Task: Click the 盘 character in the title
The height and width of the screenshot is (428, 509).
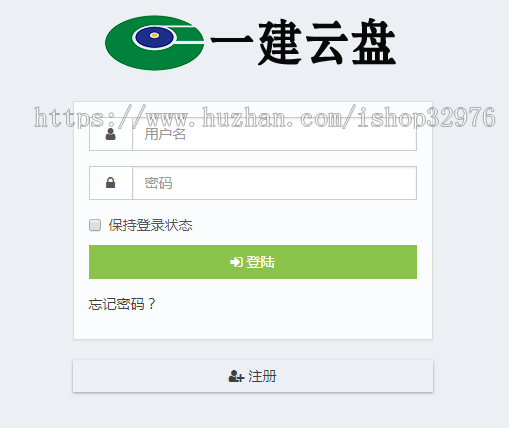Action: 373,43
